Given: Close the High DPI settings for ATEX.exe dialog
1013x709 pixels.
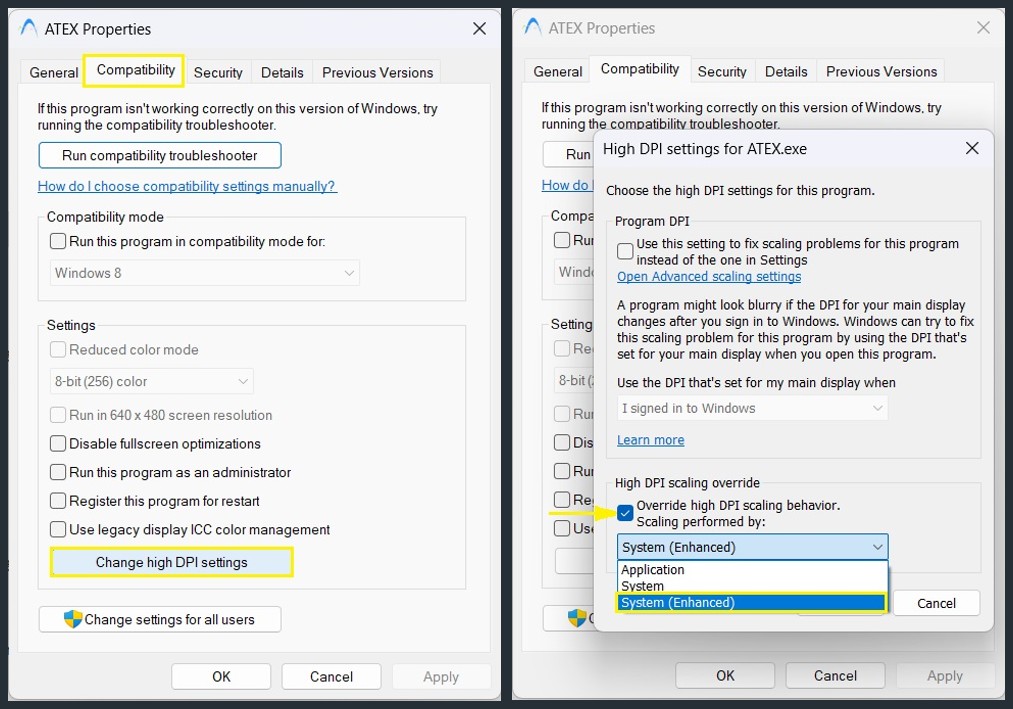Looking at the screenshot, I should 972,149.
